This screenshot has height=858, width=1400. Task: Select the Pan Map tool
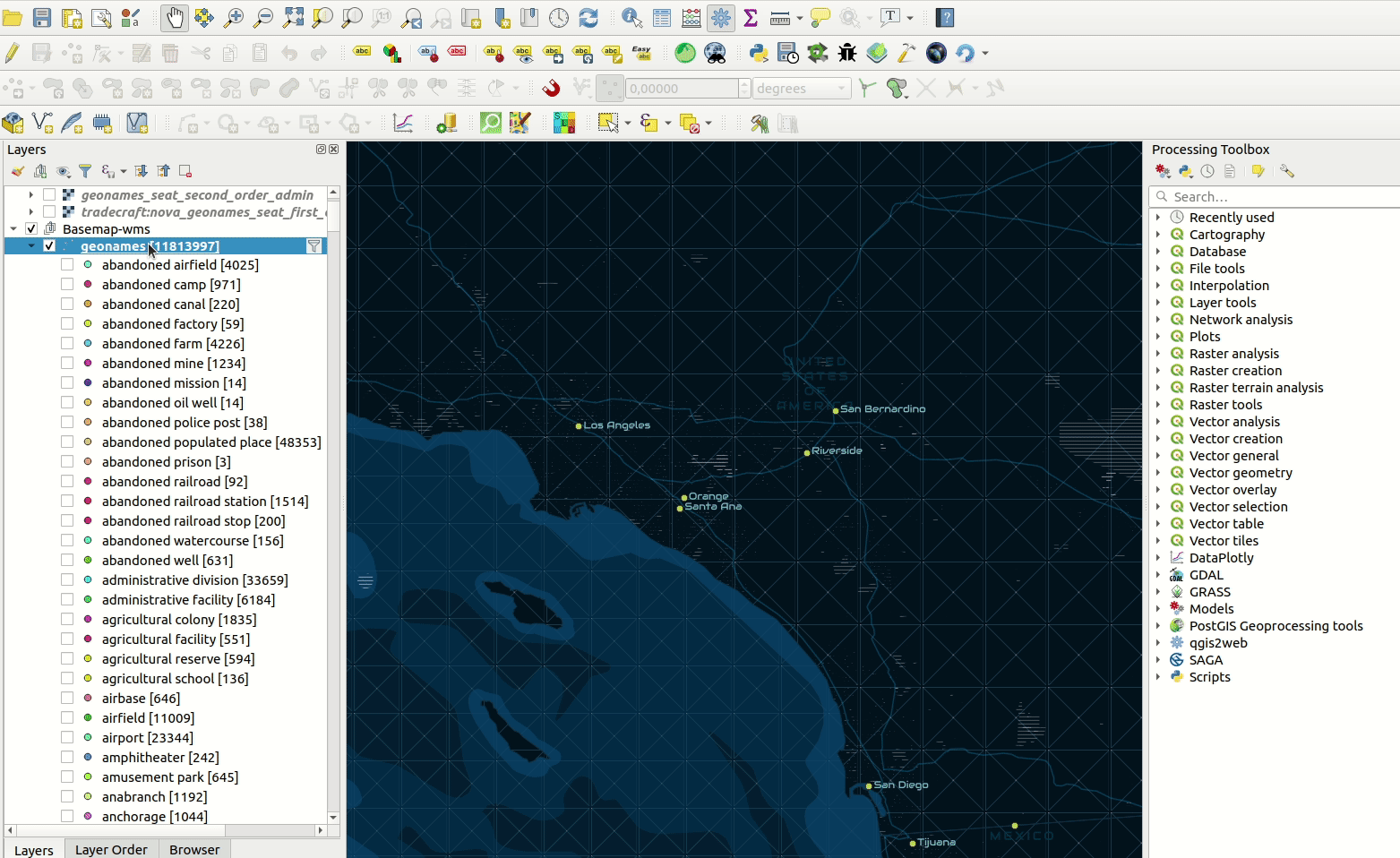tap(174, 17)
